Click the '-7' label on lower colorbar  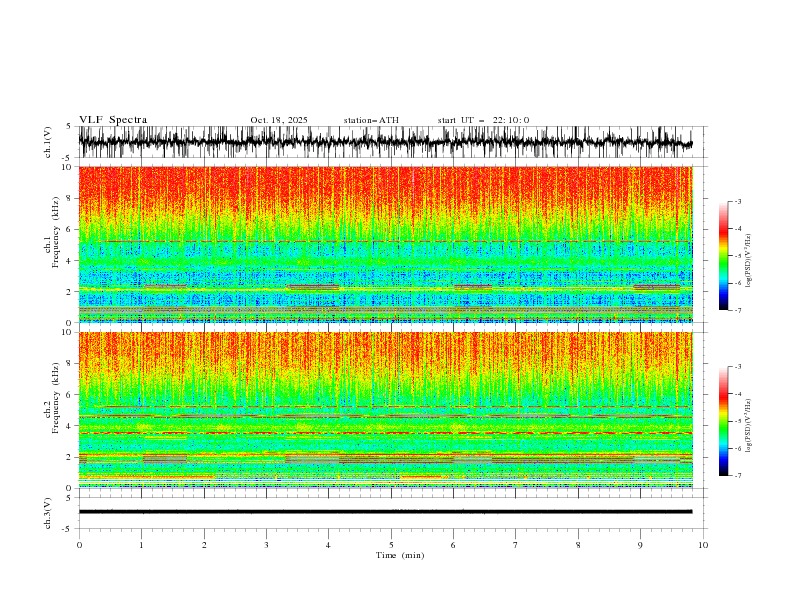tap(737, 475)
